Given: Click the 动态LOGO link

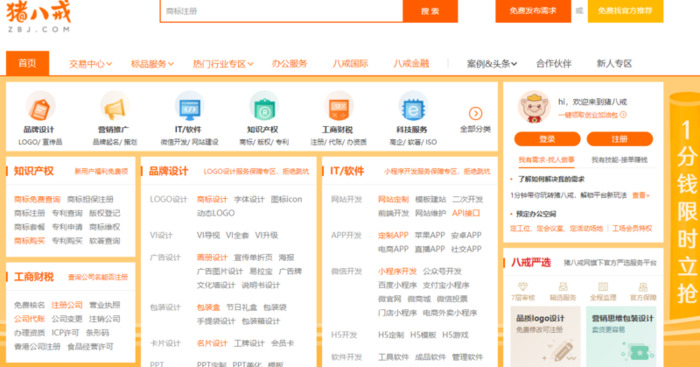Looking at the screenshot, I should tap(216, 213).
